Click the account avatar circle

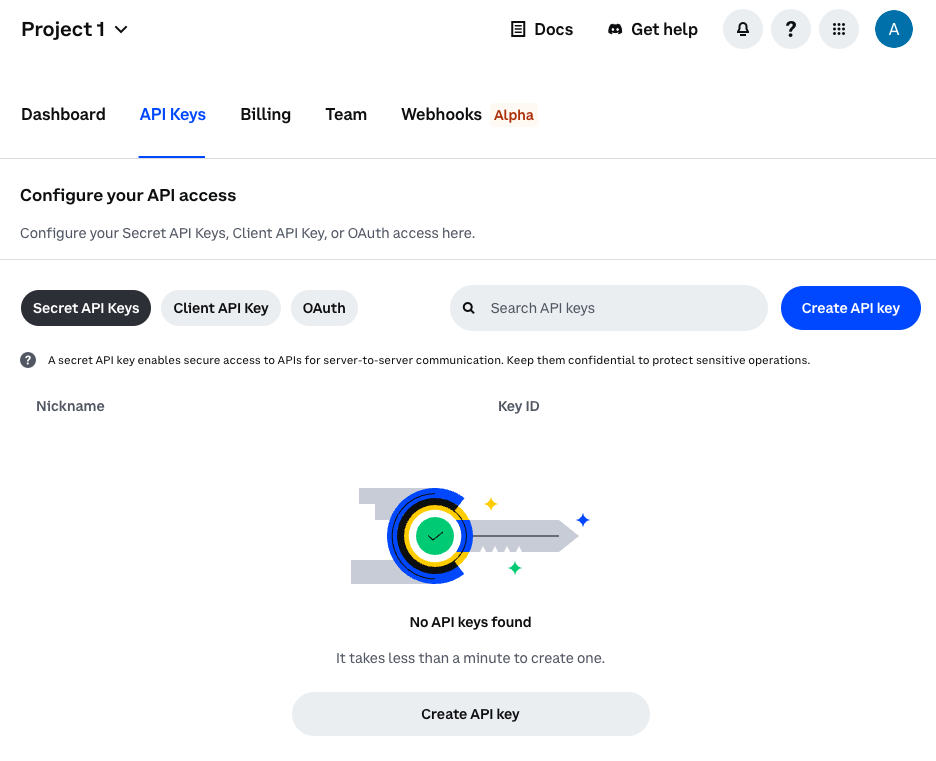[893, 29]
